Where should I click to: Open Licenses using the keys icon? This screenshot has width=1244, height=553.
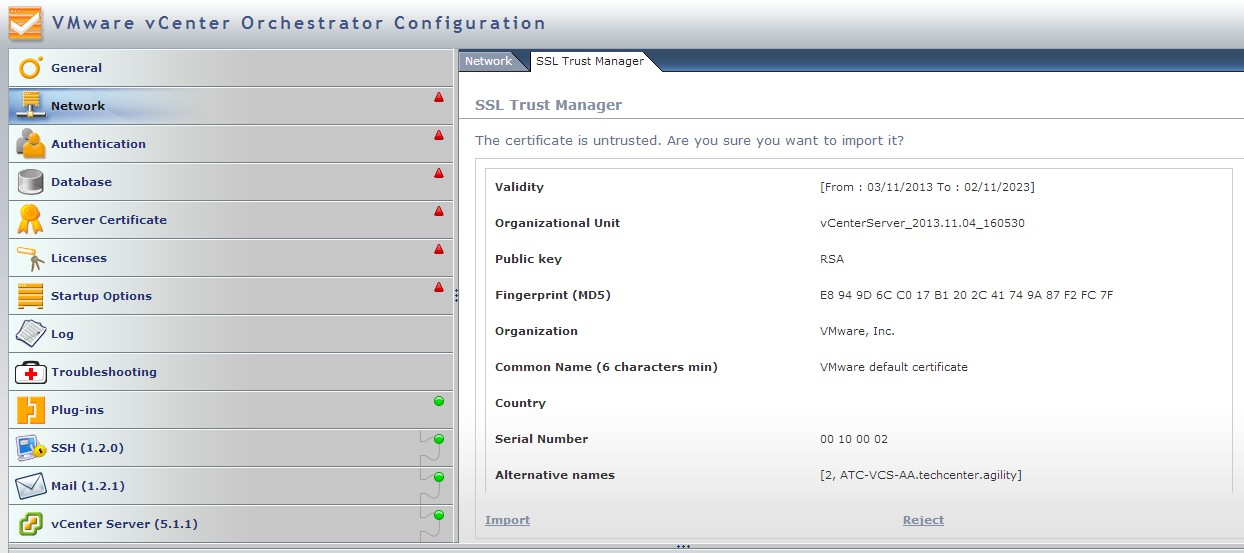pos(31,258)
